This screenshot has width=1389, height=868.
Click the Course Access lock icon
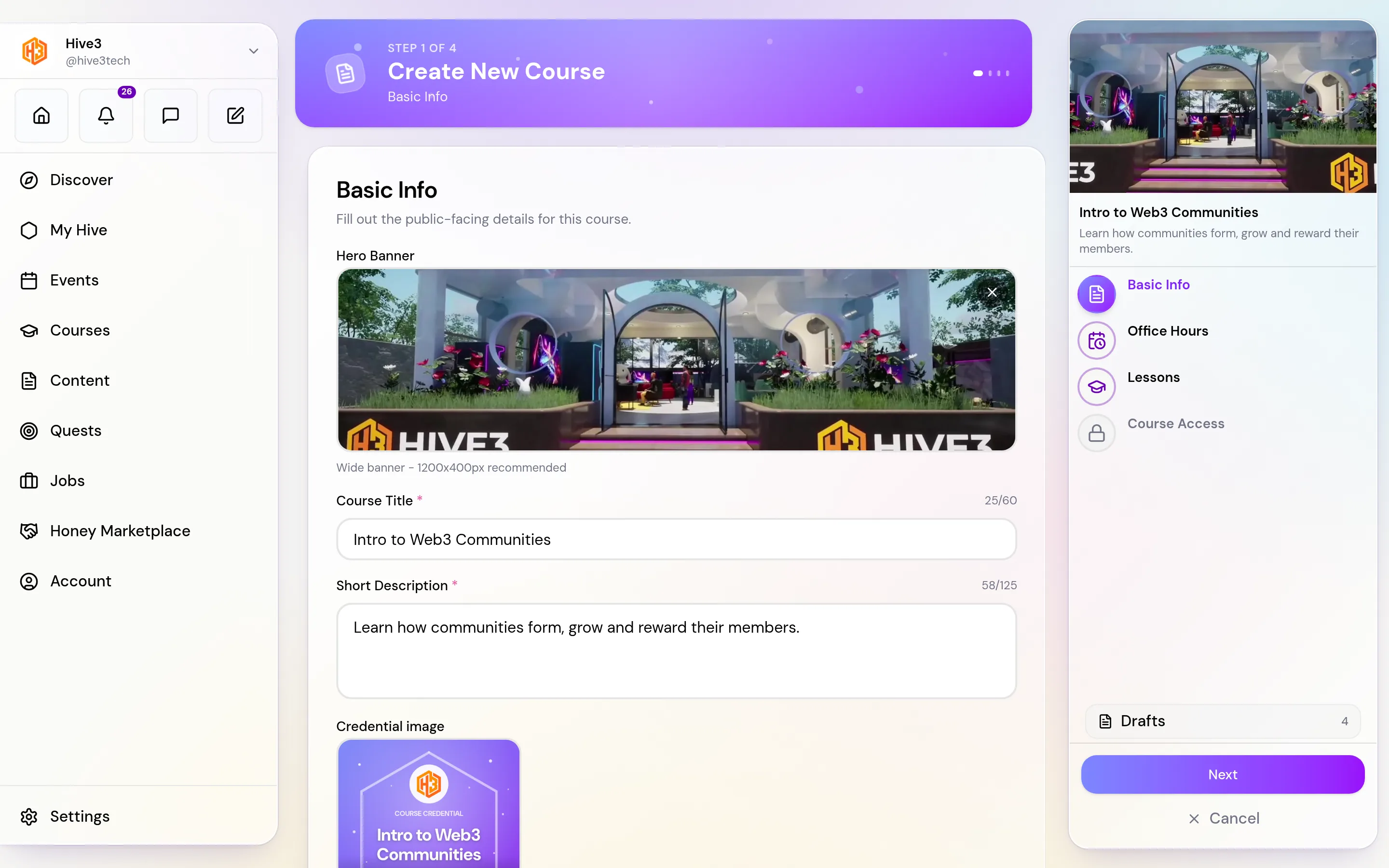point(1096,433)
